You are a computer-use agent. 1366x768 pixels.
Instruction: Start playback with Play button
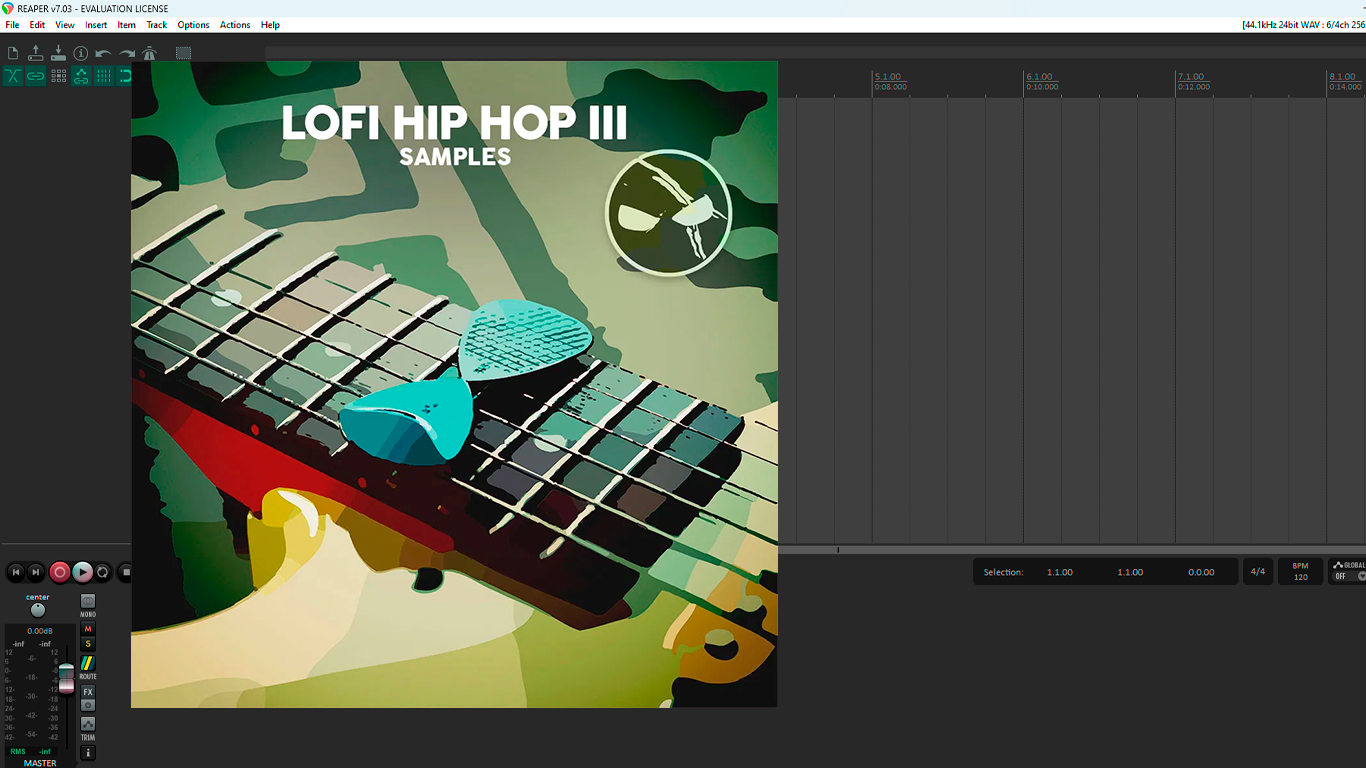coord(83,572)
